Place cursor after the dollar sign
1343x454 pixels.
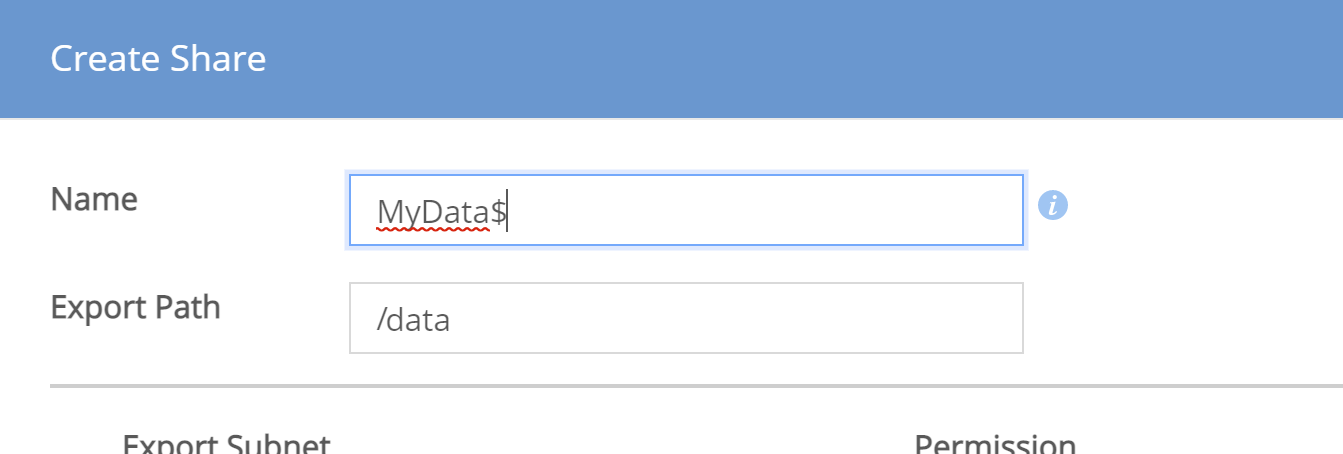(x=507, y=213)
